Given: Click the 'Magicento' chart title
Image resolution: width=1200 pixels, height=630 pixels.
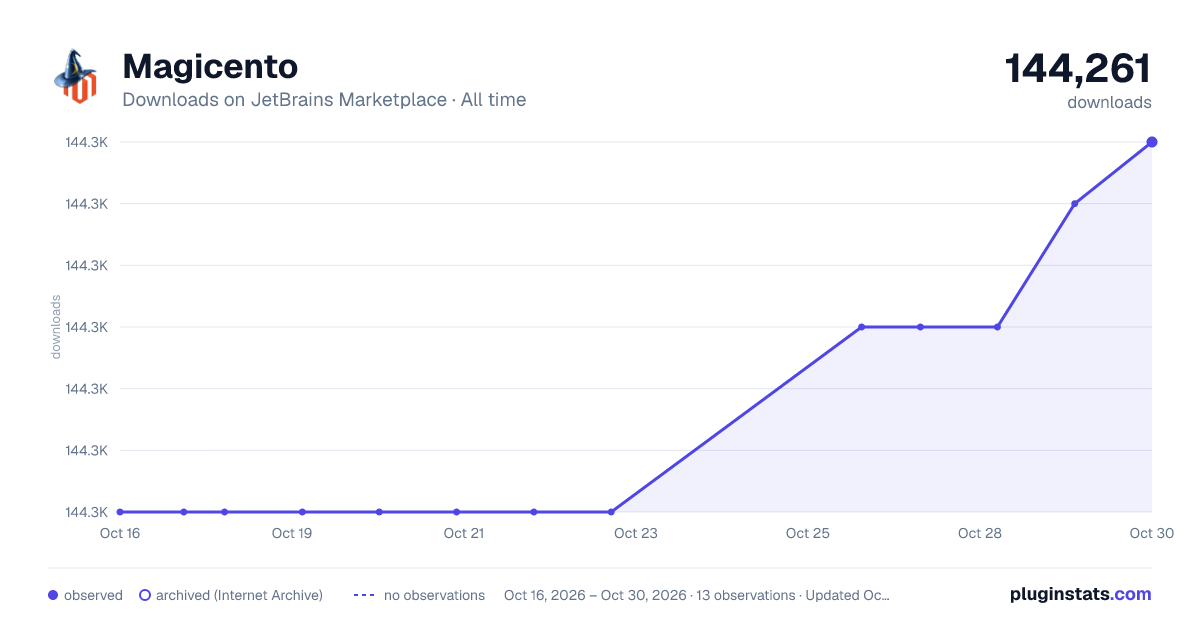Looking at the screenshot, I should (x=210, y=66).
